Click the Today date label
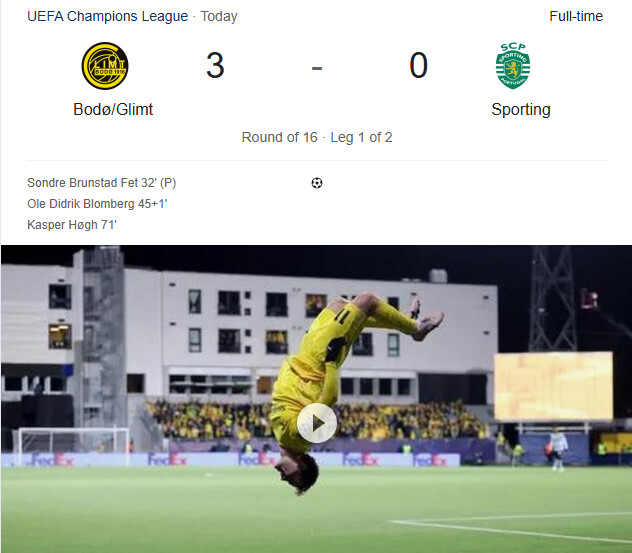 click(219, 16)
